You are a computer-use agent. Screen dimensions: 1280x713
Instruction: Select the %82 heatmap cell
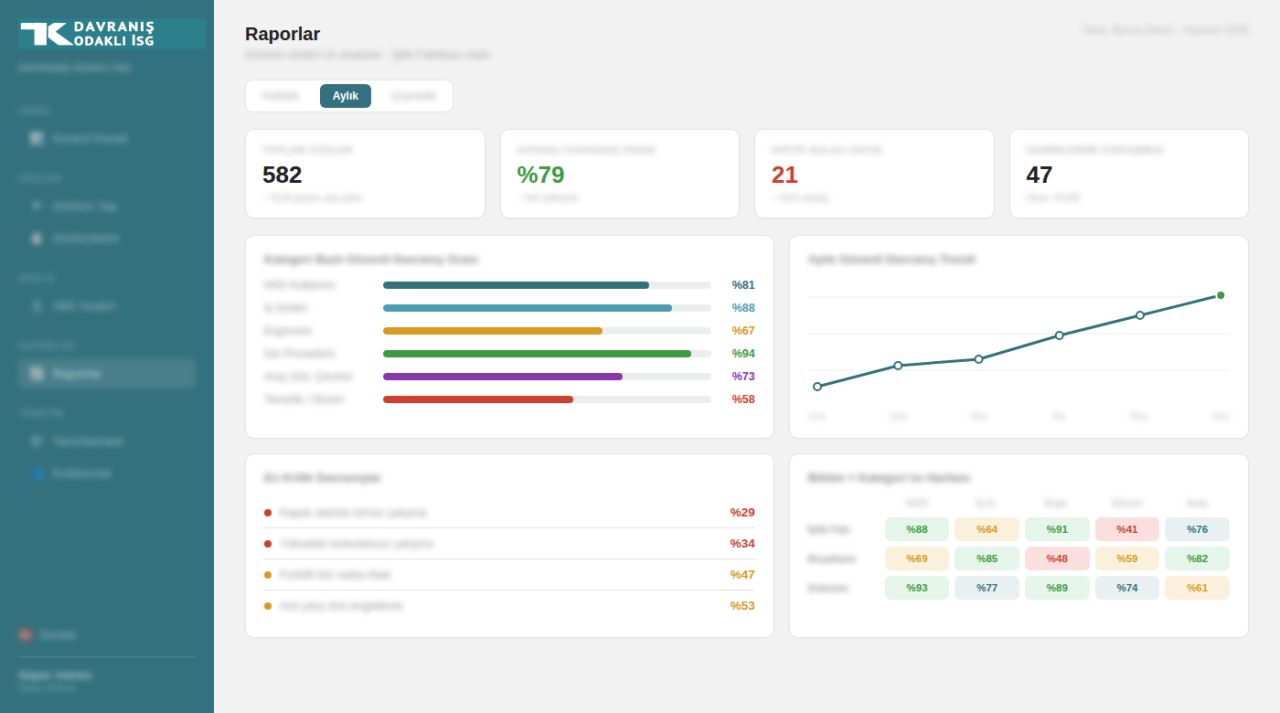pyautogui.click(x=1197, y=558)
